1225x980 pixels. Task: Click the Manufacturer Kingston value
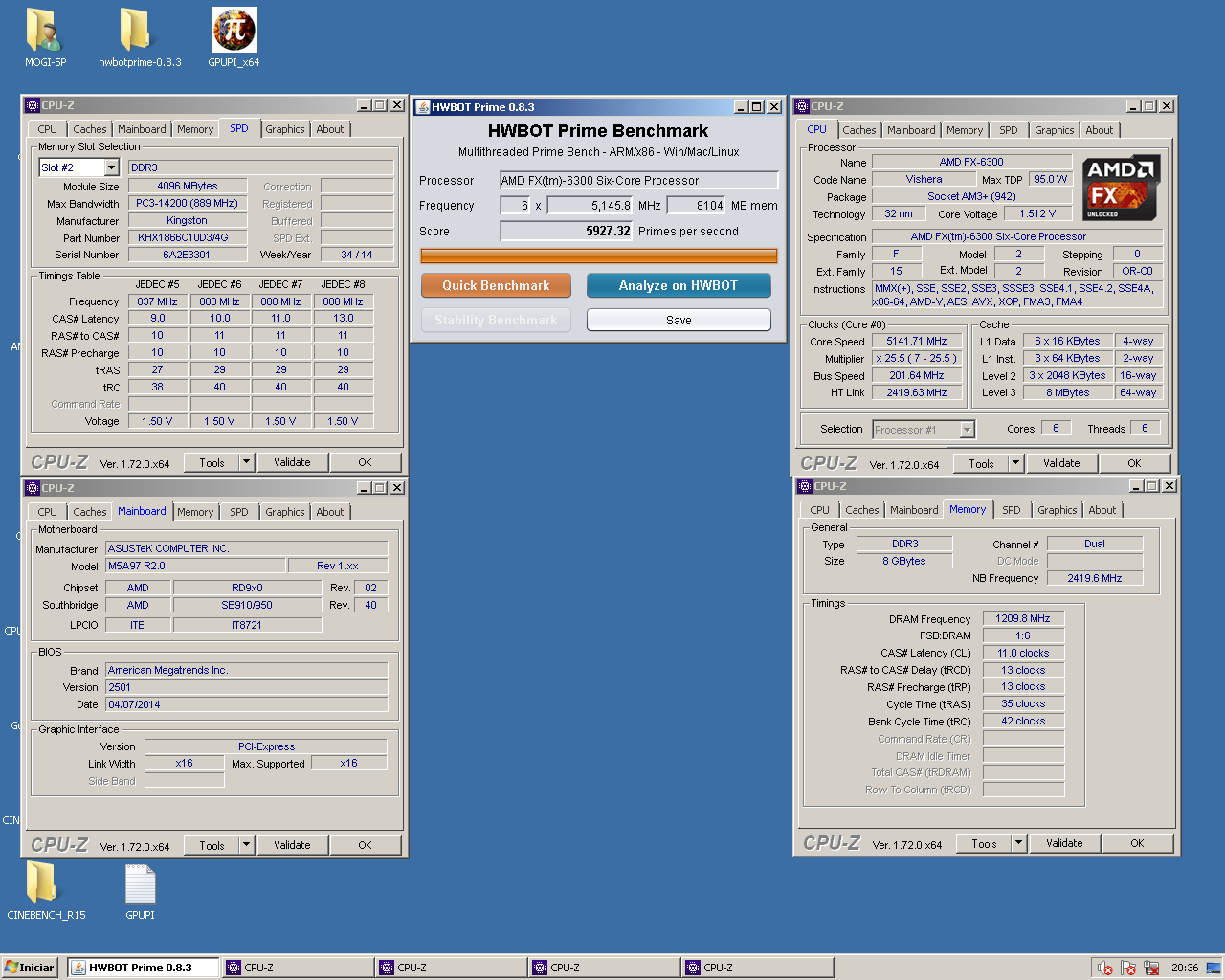[187, 220]
